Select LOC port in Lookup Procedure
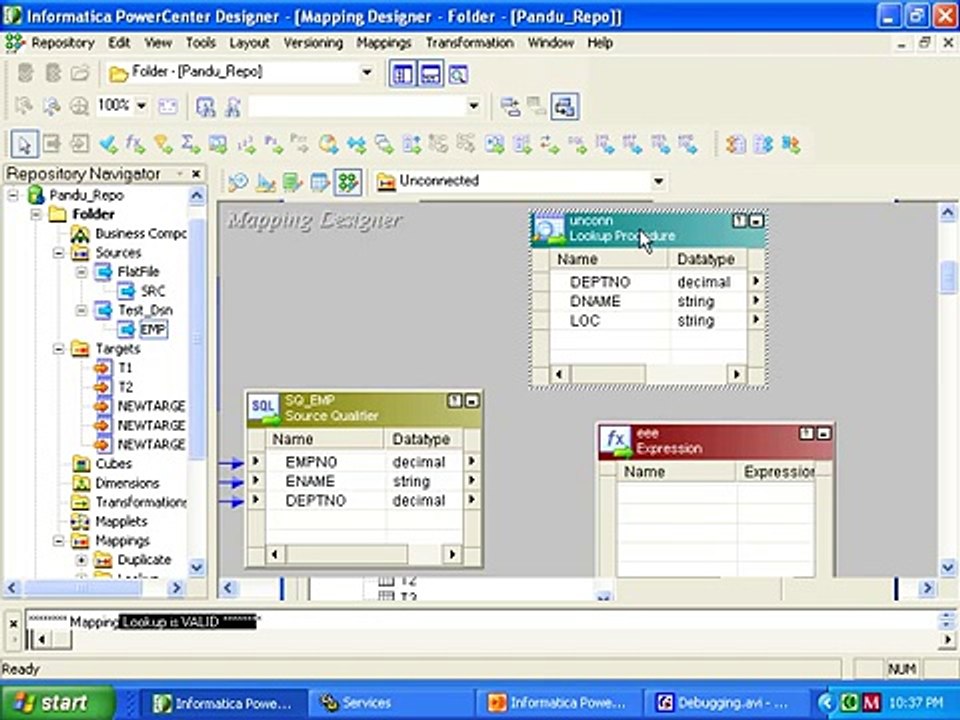 (x=585, y=321)
